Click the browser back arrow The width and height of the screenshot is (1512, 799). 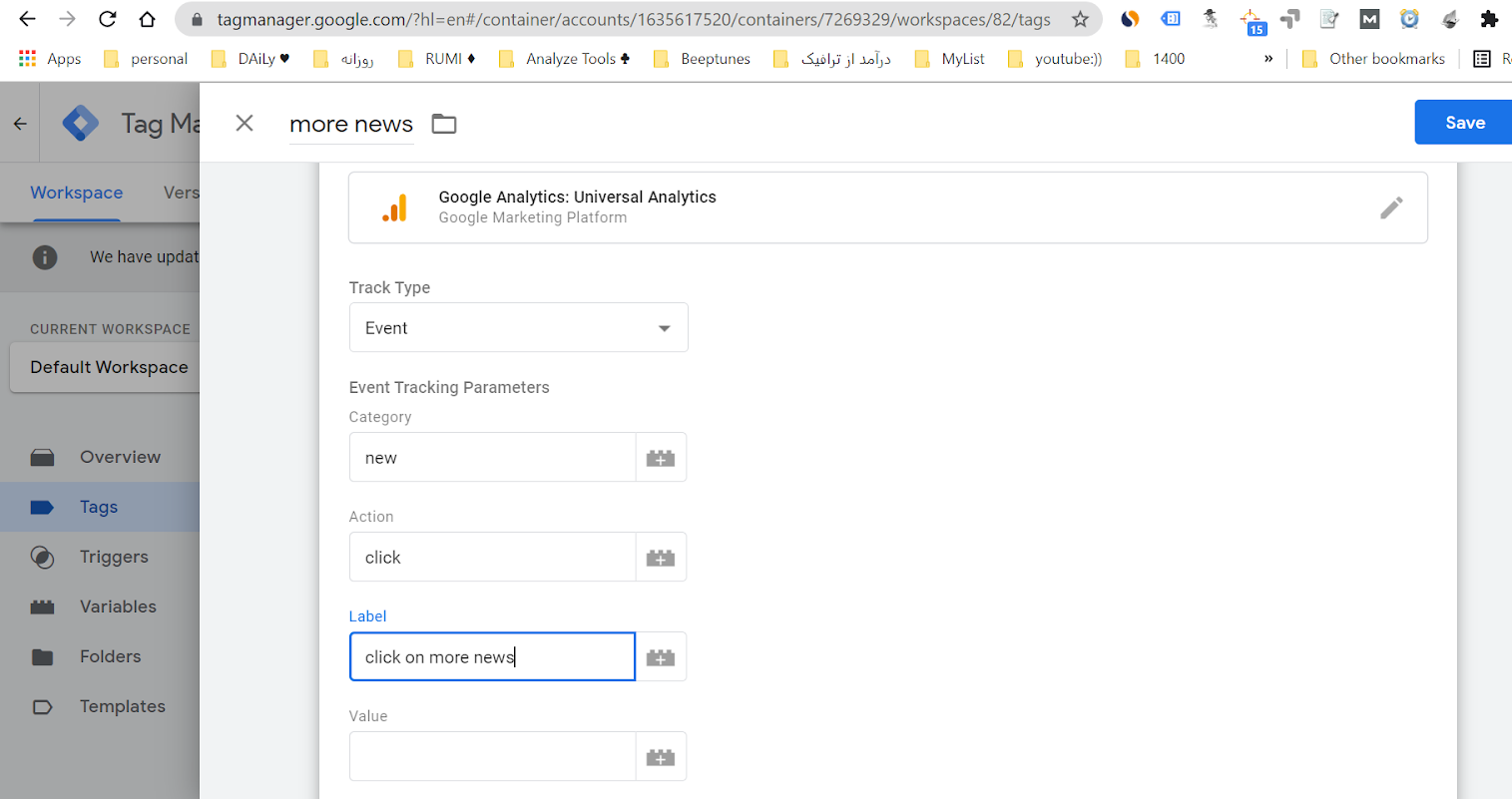[x=27, y=19]
